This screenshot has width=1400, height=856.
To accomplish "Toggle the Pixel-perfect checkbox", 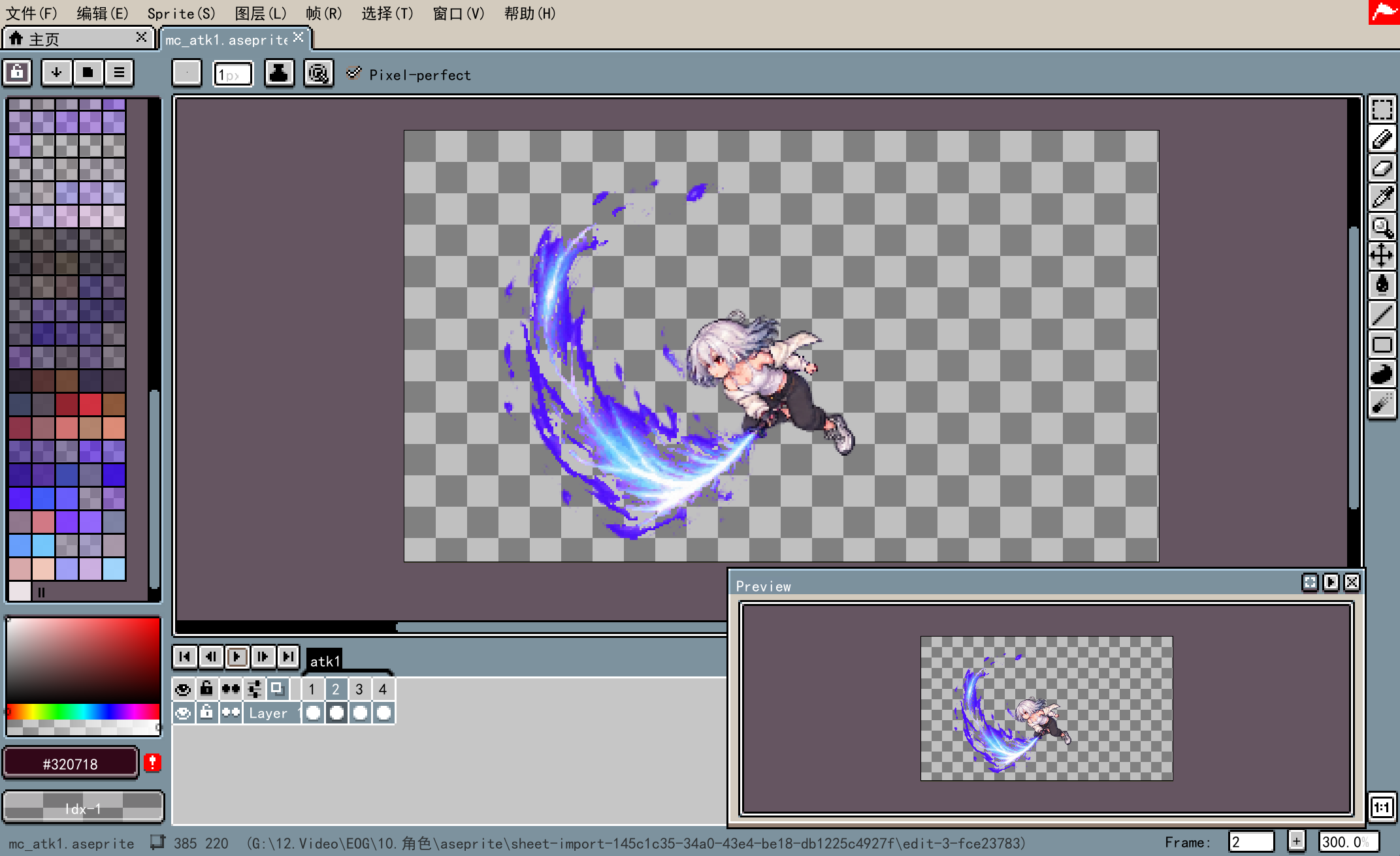I will 353,73.
